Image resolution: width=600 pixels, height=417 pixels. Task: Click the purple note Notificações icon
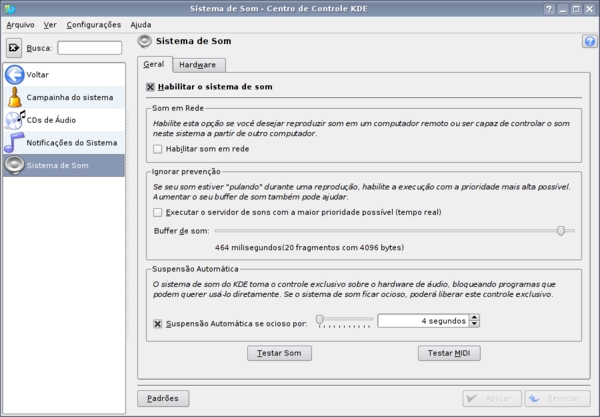(15, 143)
